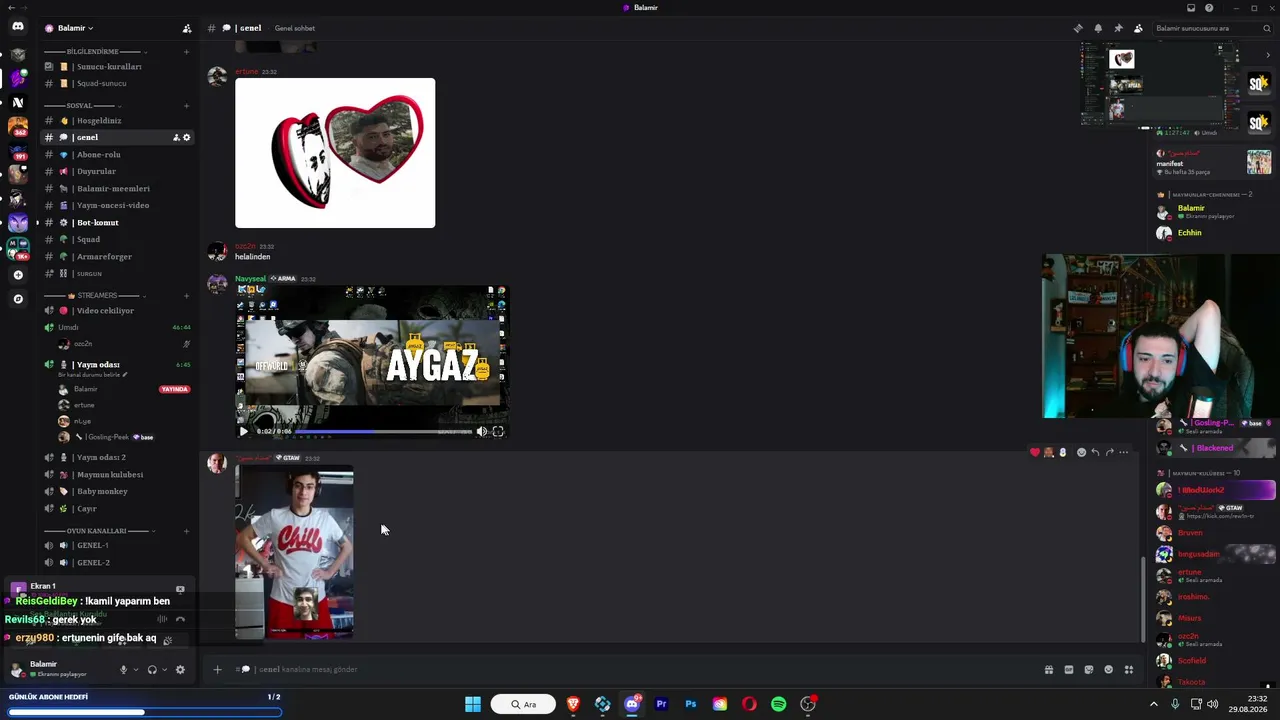Open Photoshop from the taskbar
This screenshot has height=720, width=1280.
tap(690, 704)
